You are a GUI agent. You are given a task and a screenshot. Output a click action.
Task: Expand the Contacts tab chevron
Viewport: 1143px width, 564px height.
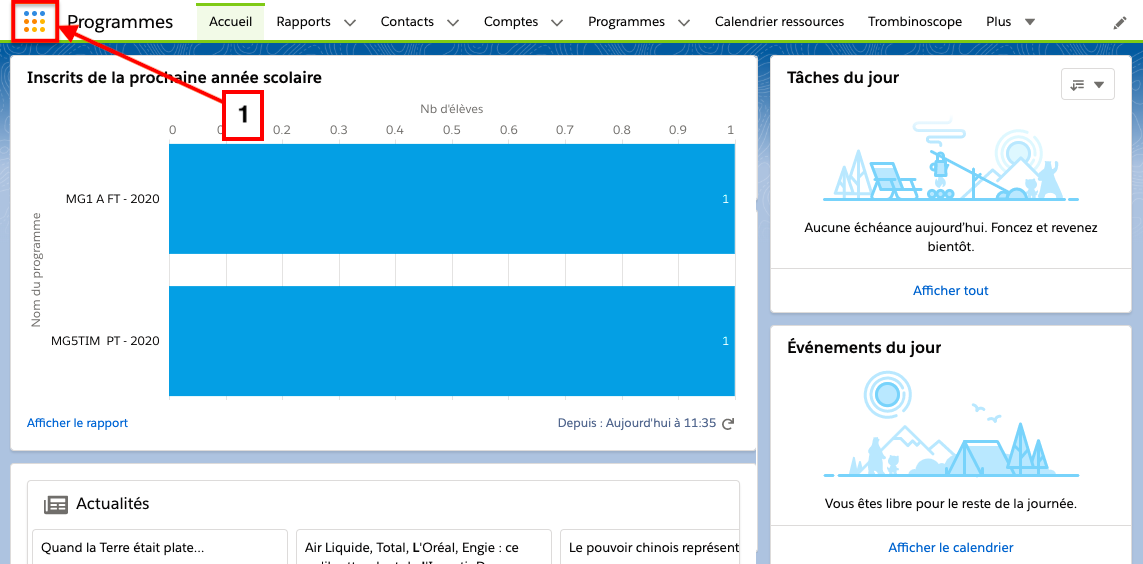(x=453, y=22)
